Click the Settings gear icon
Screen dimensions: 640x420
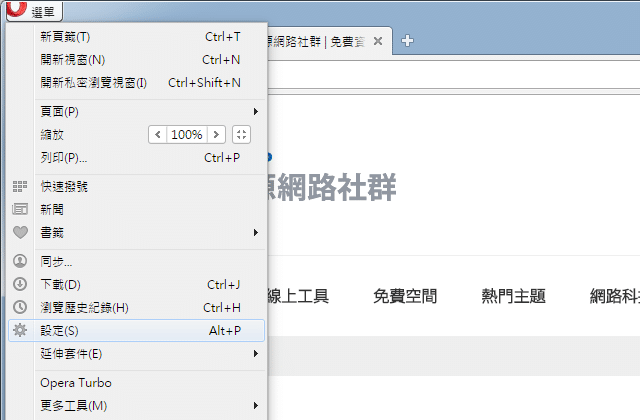pos(19,330)
